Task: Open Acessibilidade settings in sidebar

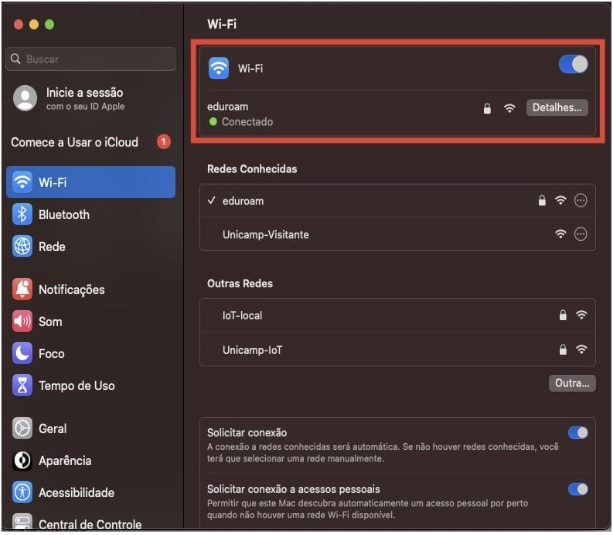Action: point(91,493)
